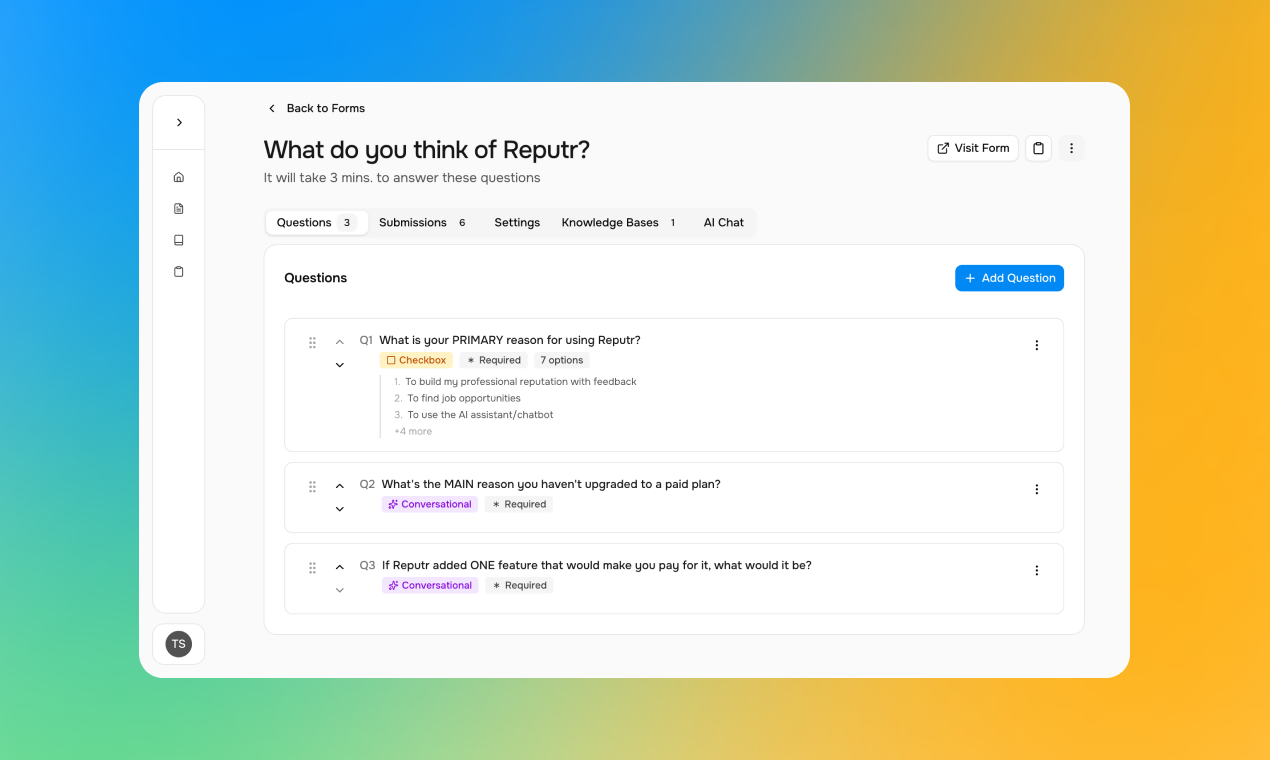Move Q3 up with the up arrow

tap(339, 567)
